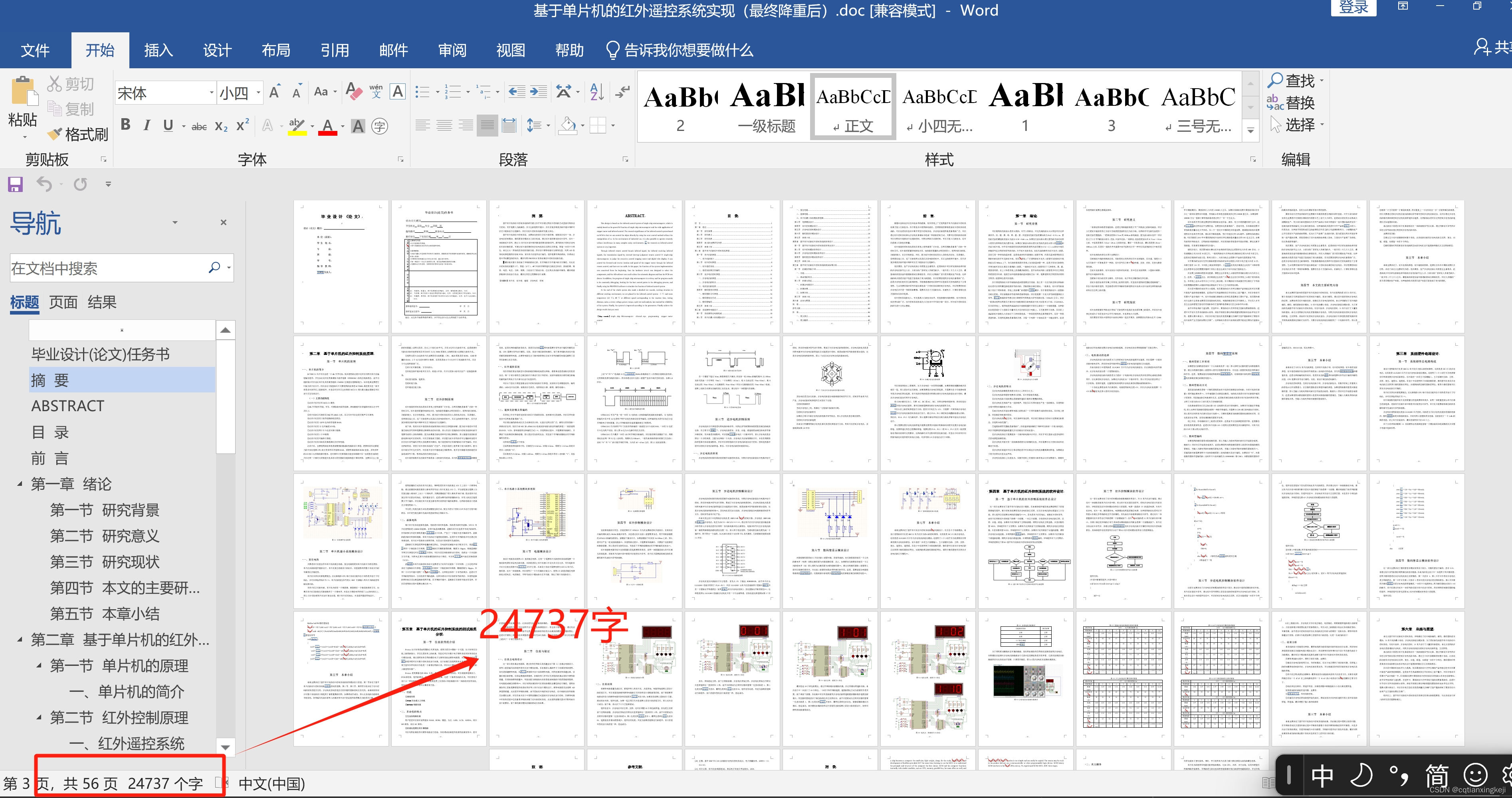Show paragraph marks icon
The width and height of the screenshot is (1512, 798).
pos(622,91)
